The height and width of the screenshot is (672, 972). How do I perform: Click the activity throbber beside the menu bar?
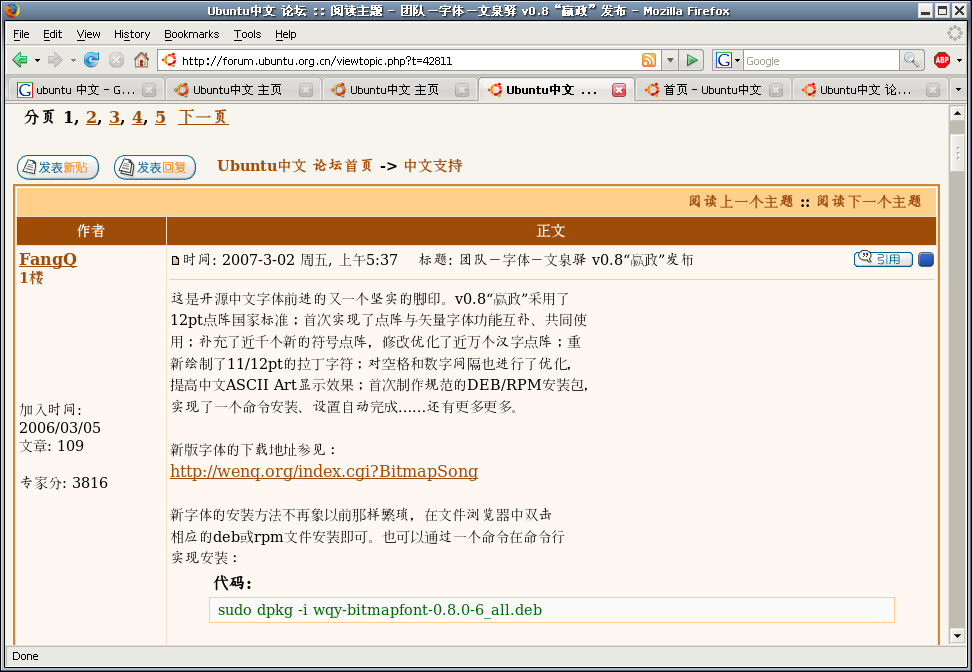955,33
